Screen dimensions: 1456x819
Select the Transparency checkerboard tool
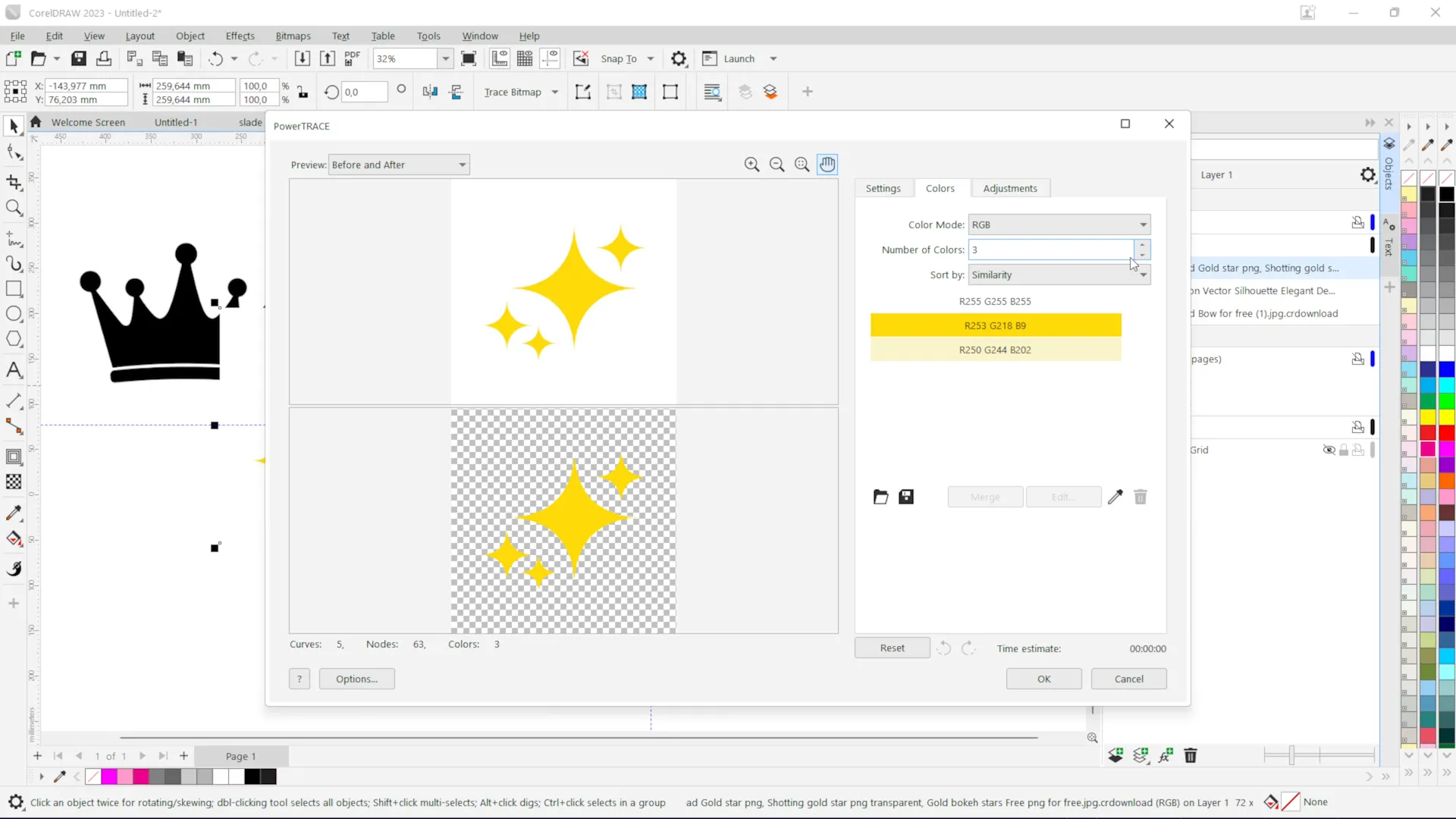click(x=14, y=482)
